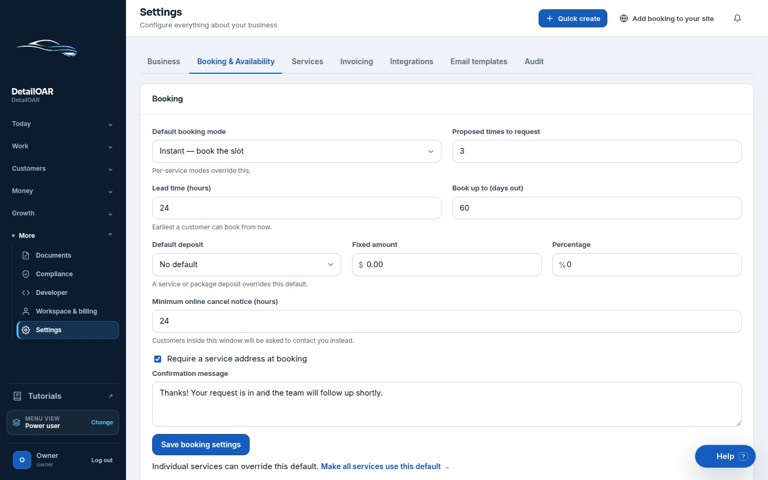Click the 'Settings' page title text

tap(161, 12)
